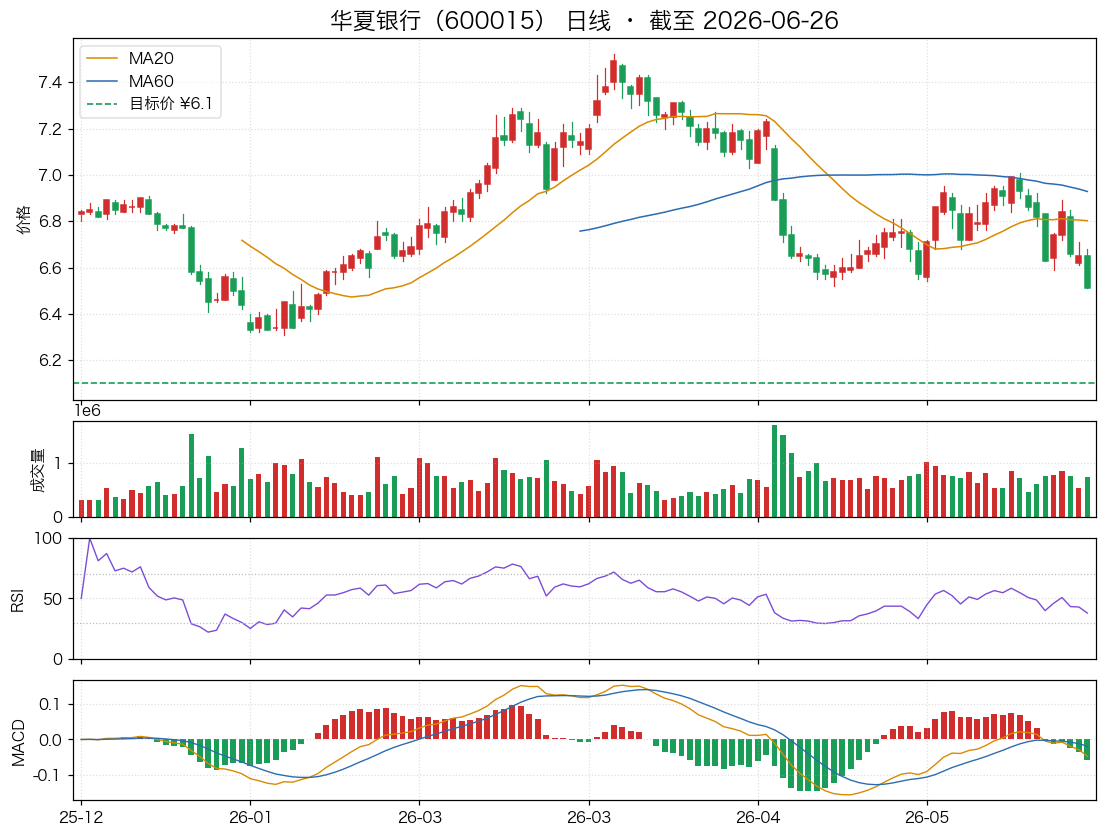This screenshot has height=837, width=1106.
Task: Click the blue MA60 legend line sample
Action: [x=102, y=81]
